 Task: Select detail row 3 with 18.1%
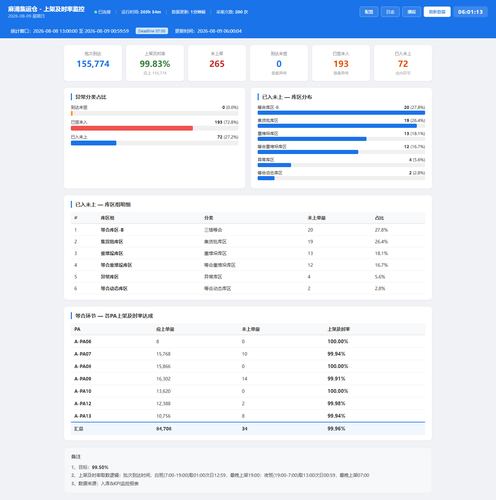point(248,253)
